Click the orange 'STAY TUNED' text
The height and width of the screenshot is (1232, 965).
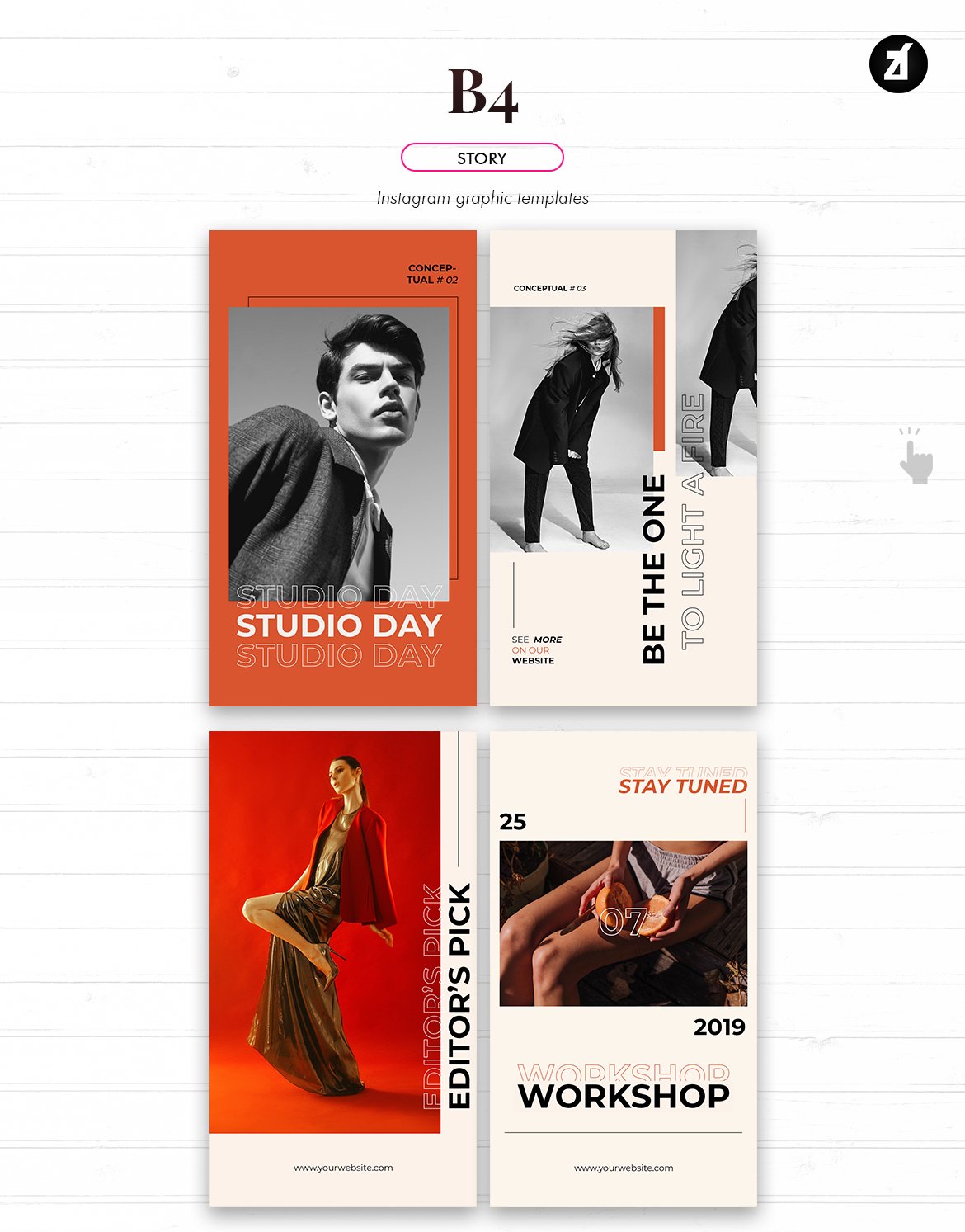coord(683,786)
